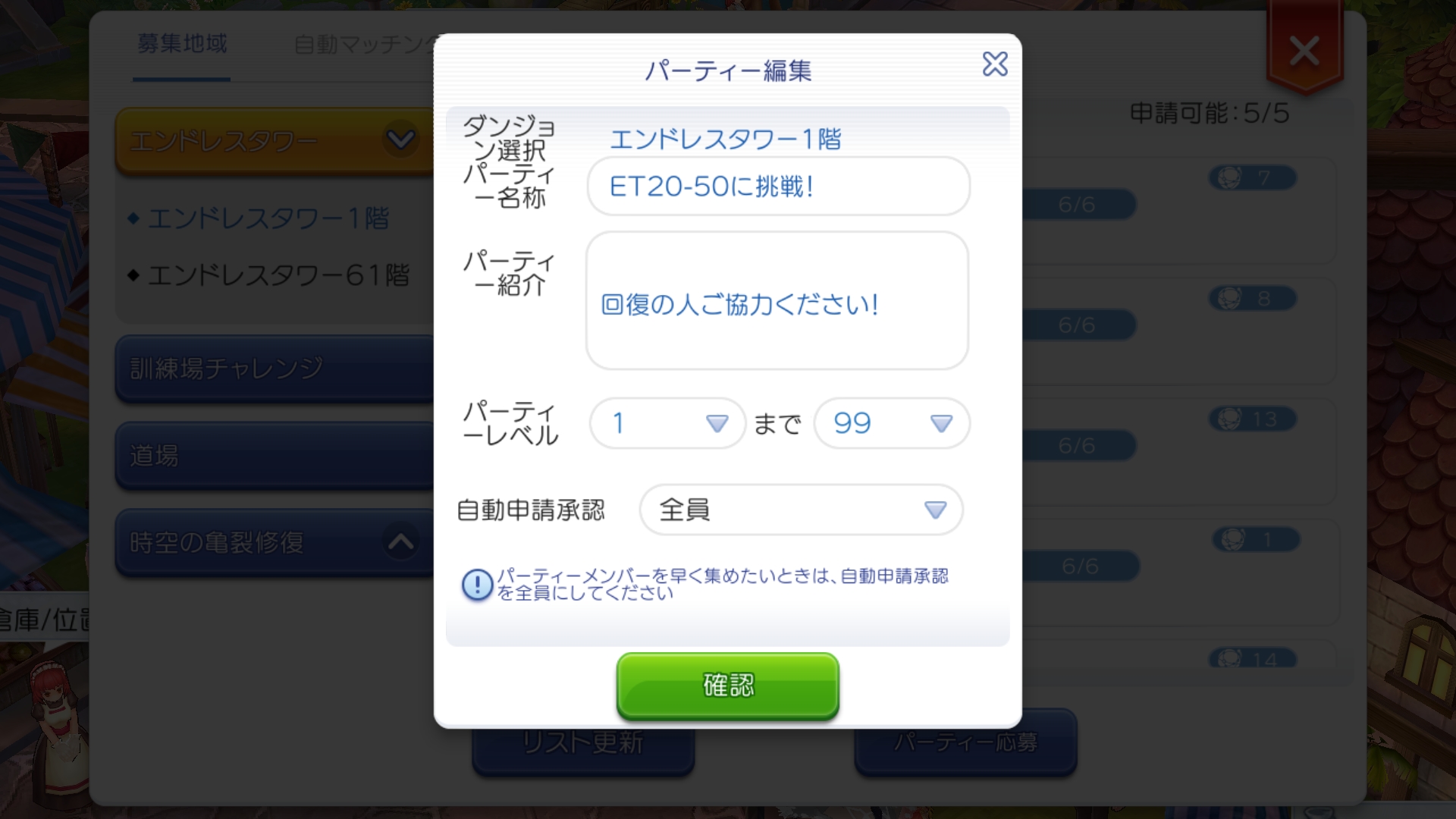
Task: Click the member count icon showing 8
Action: pos(1252,299)
